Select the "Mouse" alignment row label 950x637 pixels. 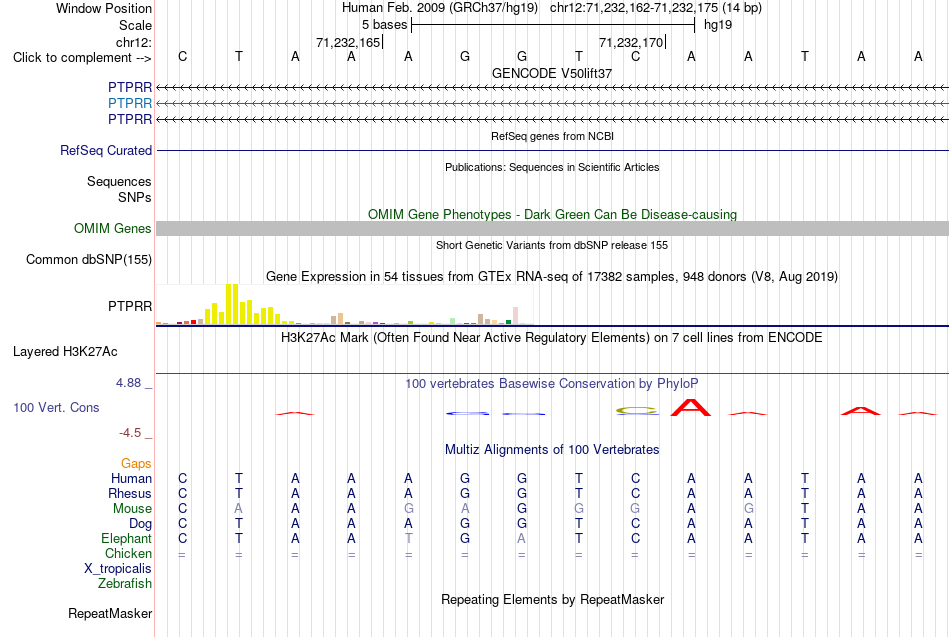(x=132, y=509)
